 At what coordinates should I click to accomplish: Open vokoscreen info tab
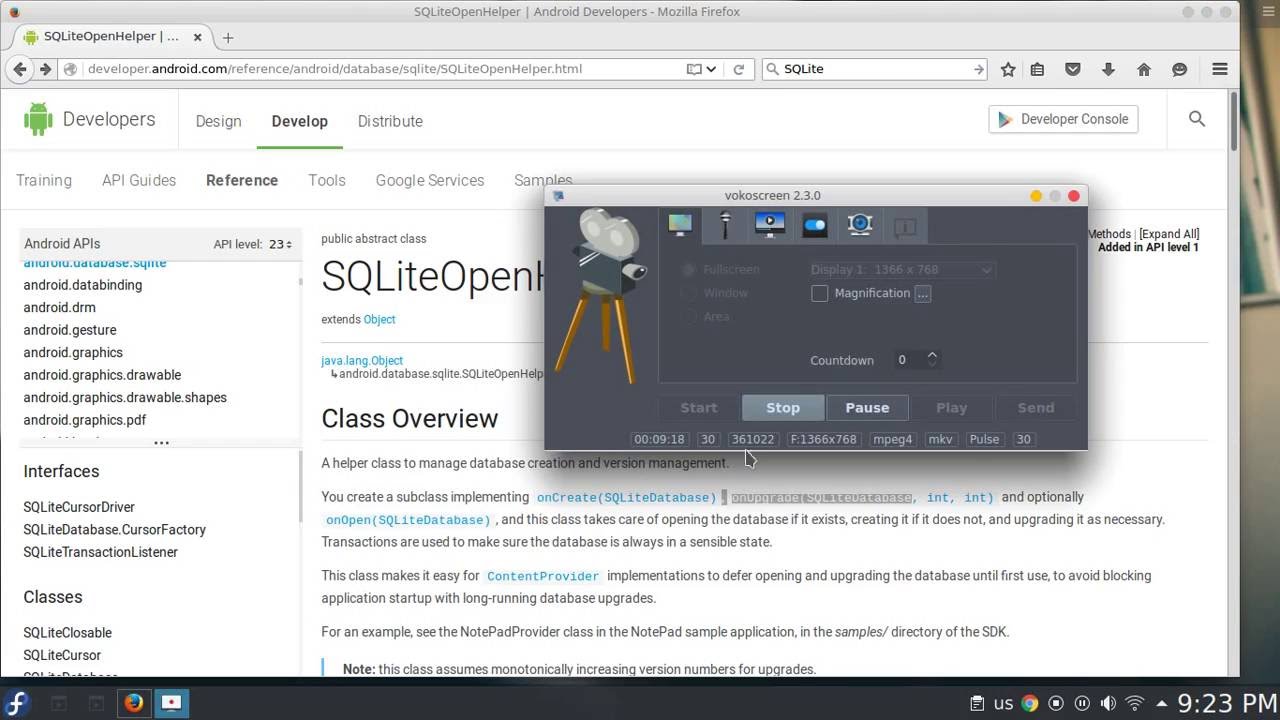905,227
